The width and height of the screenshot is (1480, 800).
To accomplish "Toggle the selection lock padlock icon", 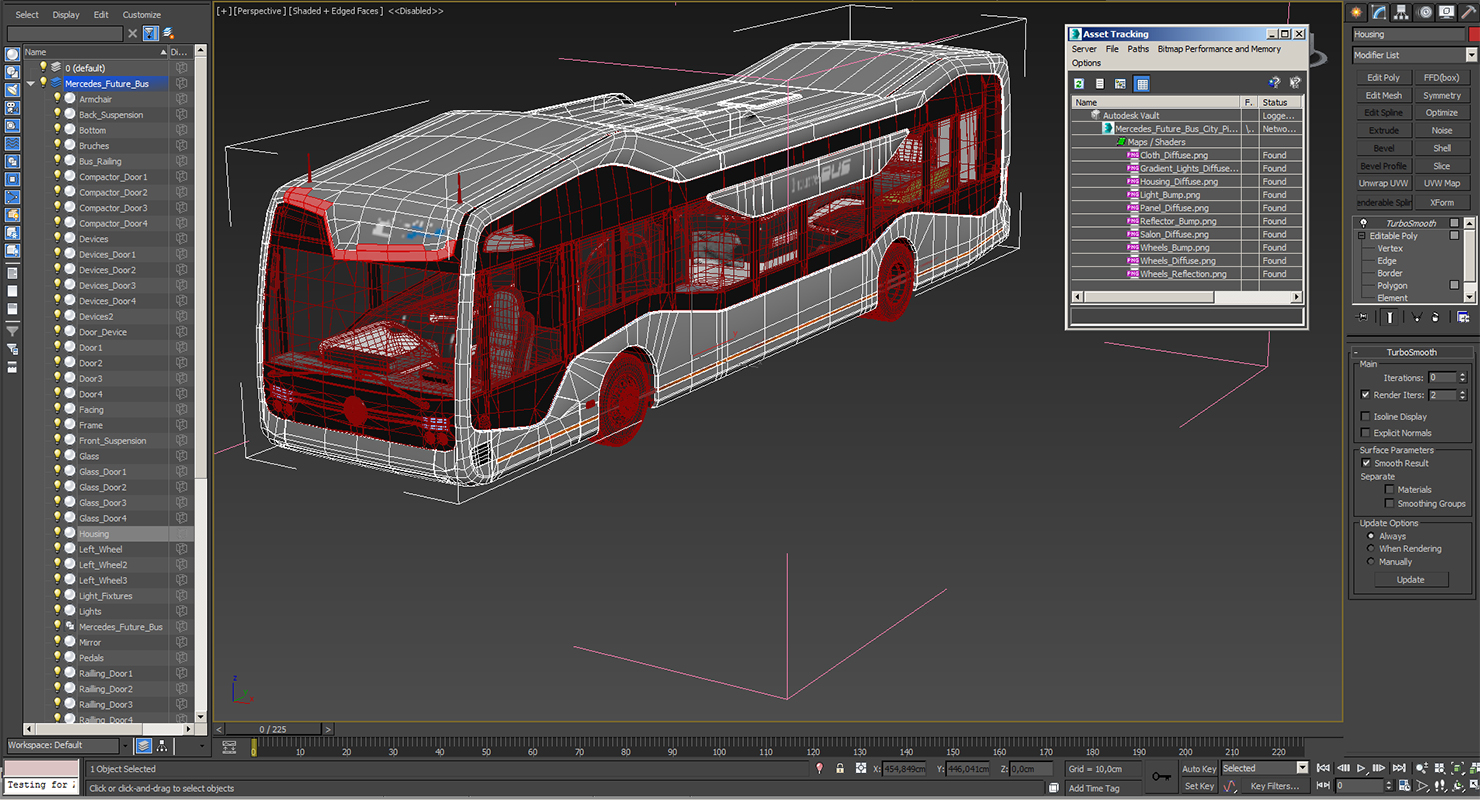I will point(840,769).
